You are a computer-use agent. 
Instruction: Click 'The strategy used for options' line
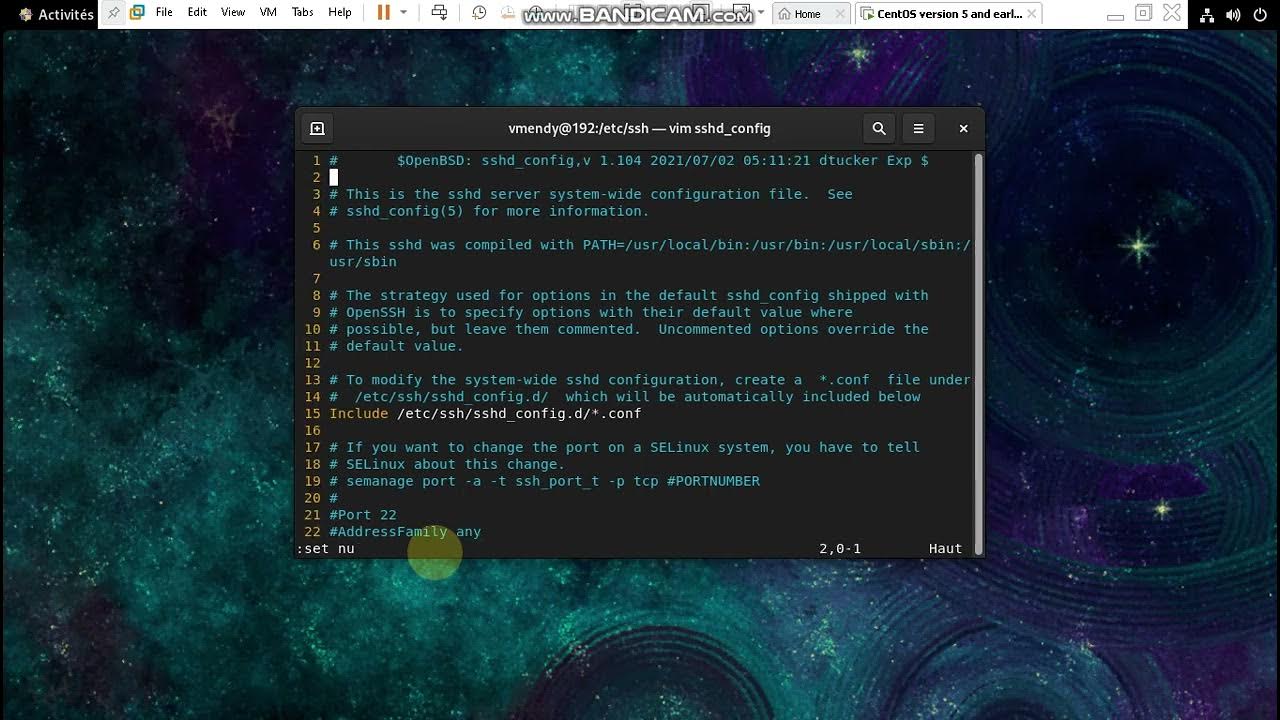click(629, 295)
